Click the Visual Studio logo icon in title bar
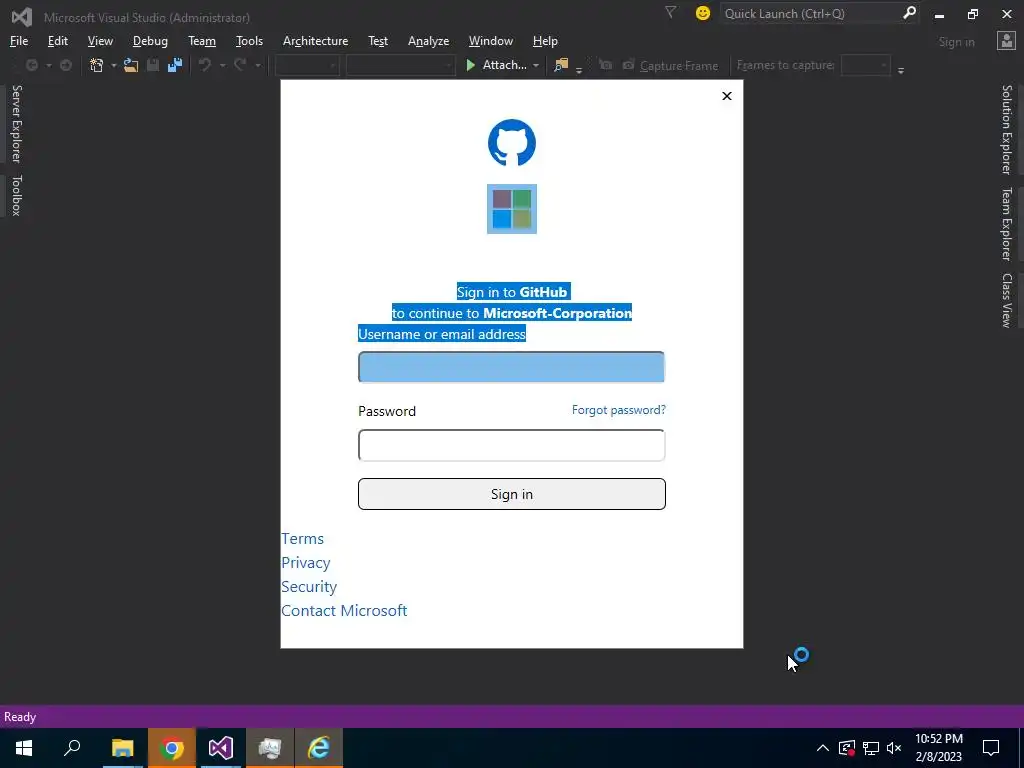Viewport: 1024px width, 768px height. point(22,17)
